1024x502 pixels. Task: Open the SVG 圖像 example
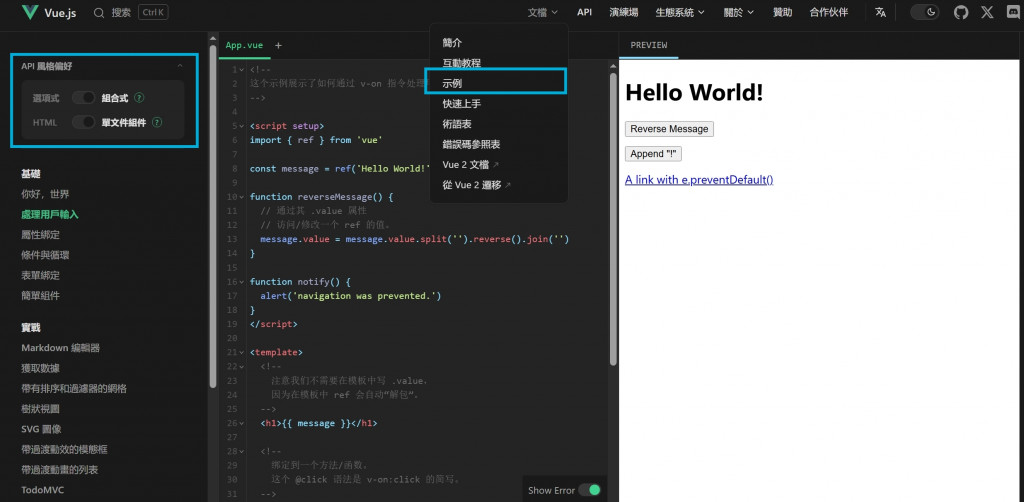point(41,429)
